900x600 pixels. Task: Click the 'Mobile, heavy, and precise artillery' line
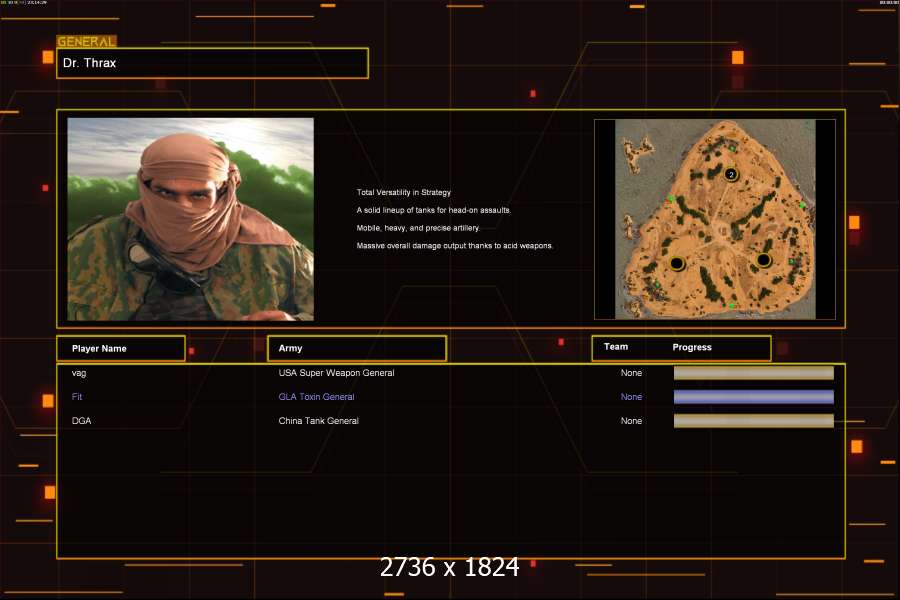pyautogui.click(x=418, y=228)
